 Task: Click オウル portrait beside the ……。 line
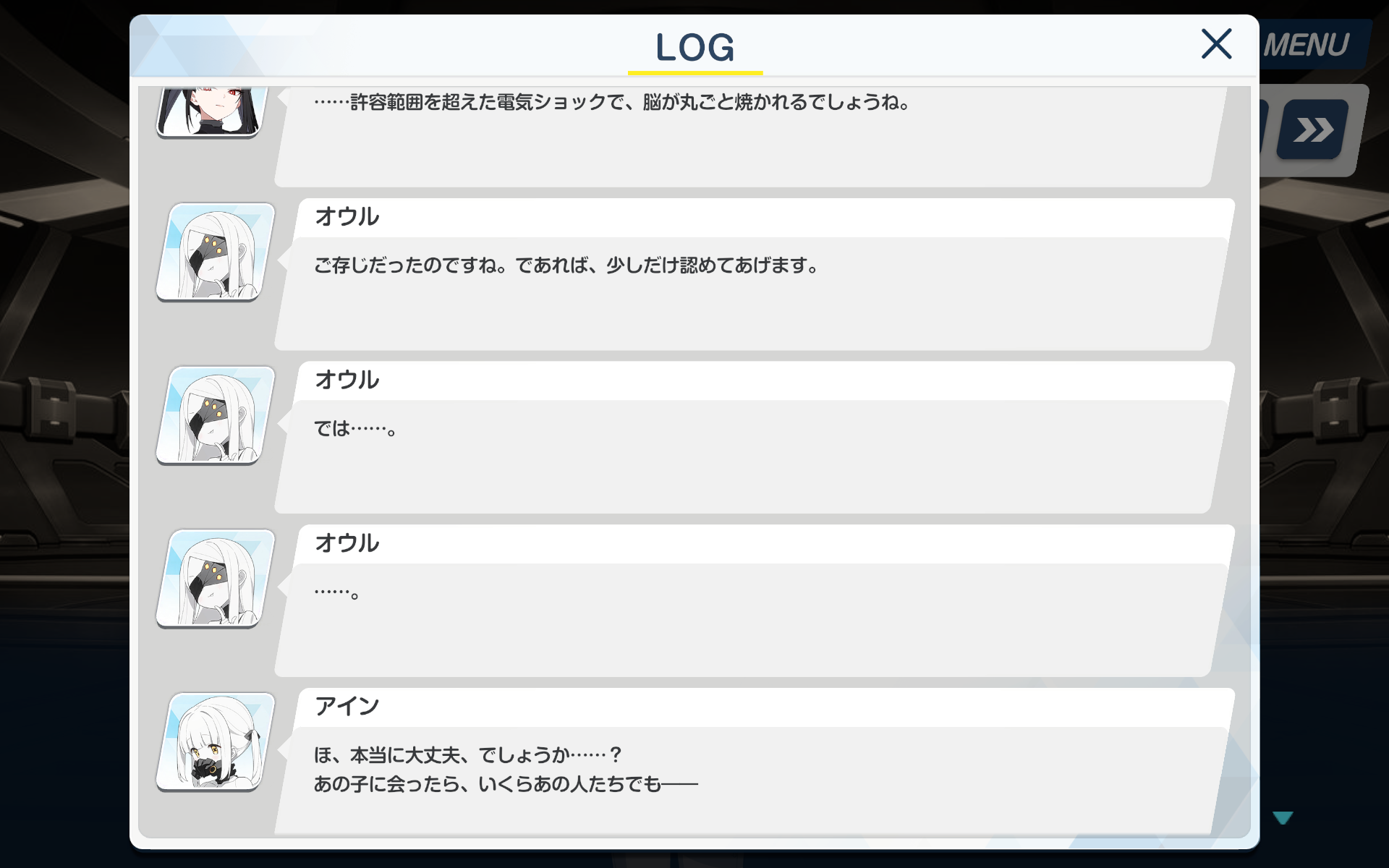point(216,579)
